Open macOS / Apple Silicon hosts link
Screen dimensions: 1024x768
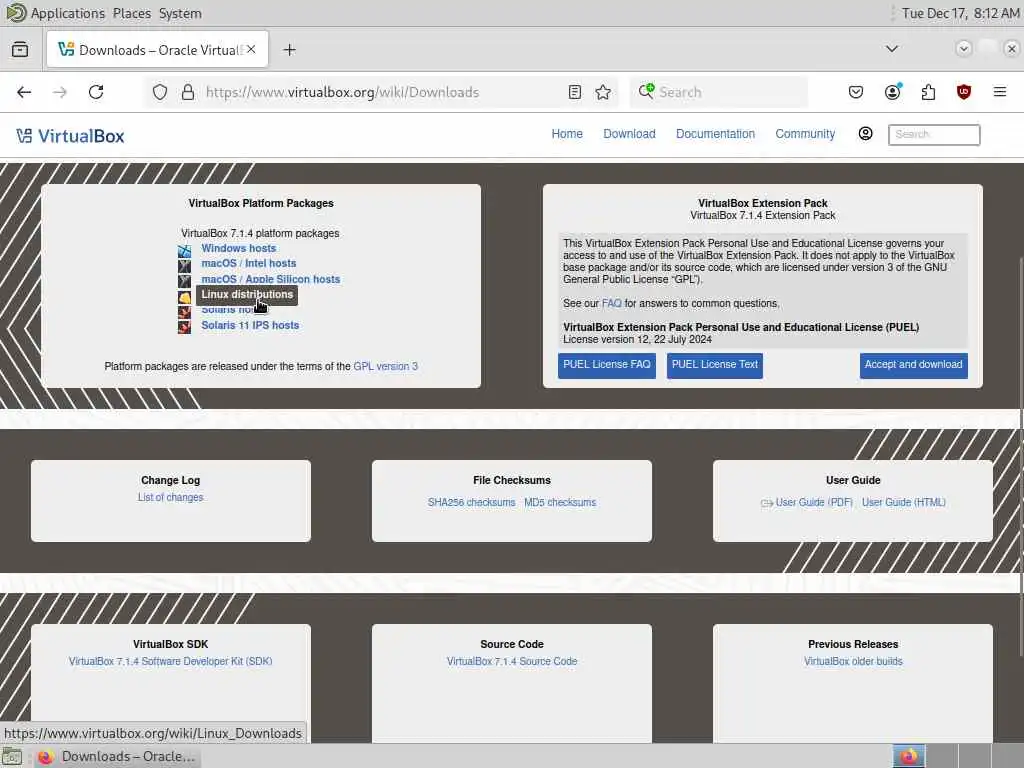click(x=270, y=279)
